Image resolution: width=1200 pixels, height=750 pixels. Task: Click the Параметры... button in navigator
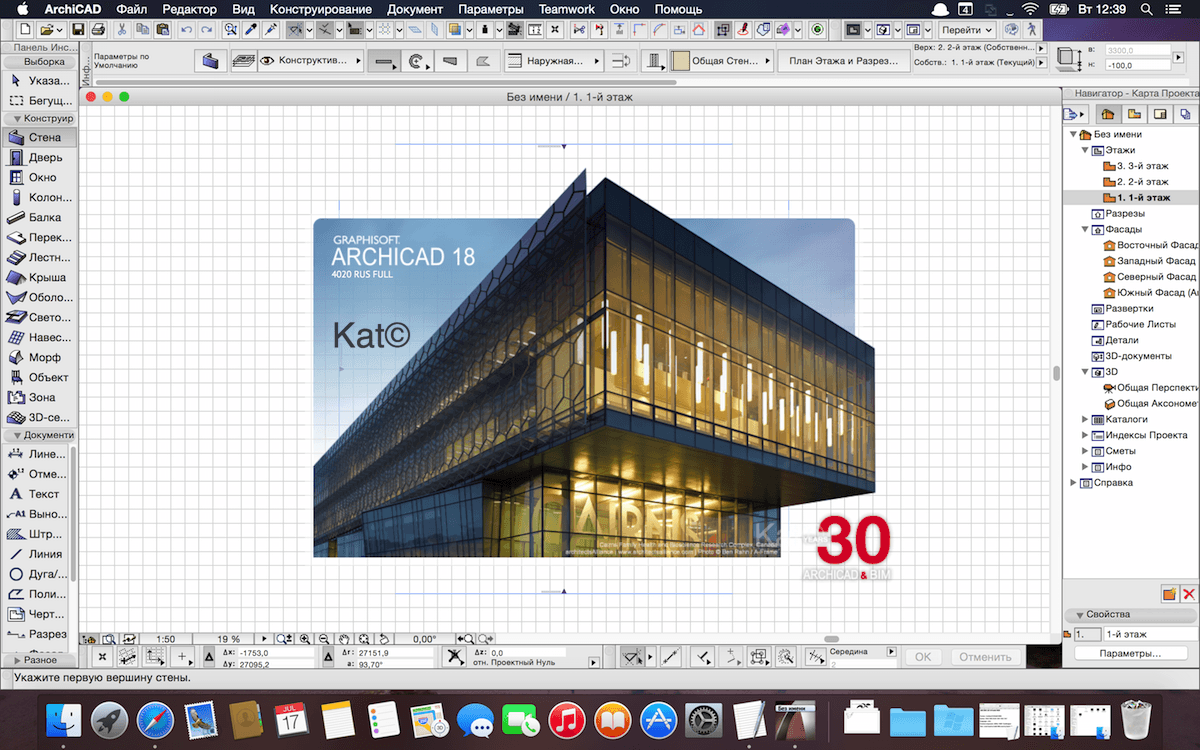(x=1131, y=653)
